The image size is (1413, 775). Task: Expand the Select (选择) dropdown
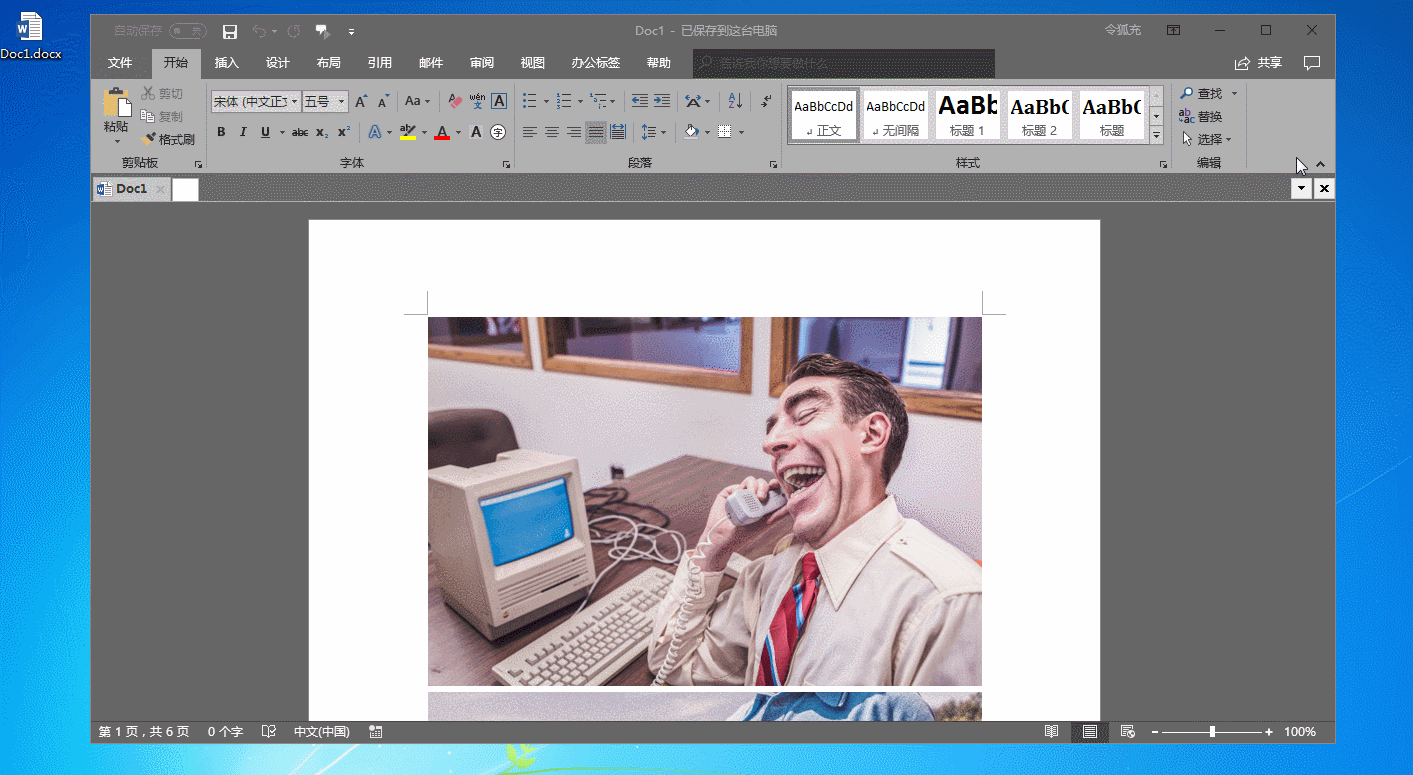(1206, 139)
